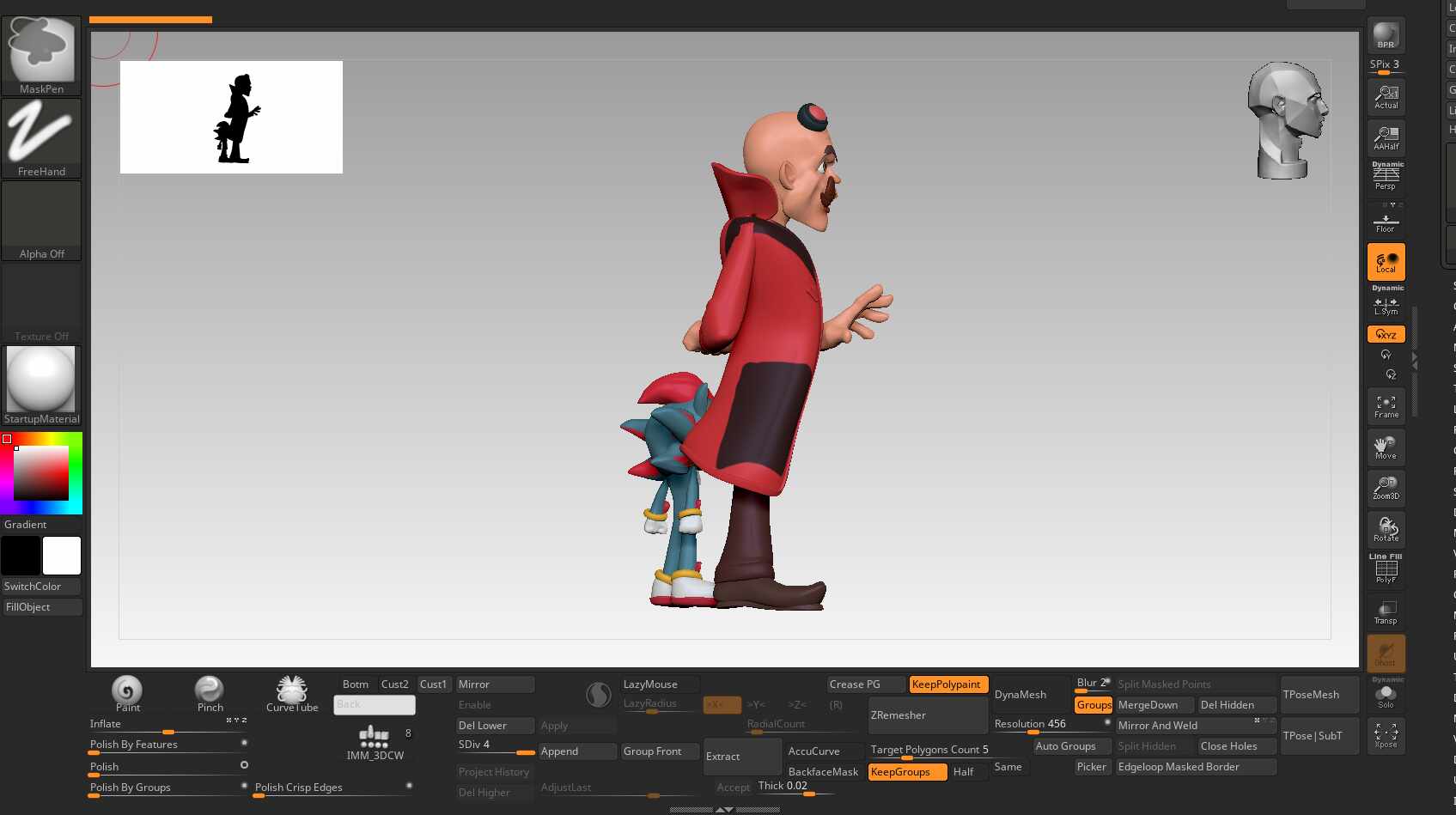Click Edgeloop Masked Border button

1197,767
